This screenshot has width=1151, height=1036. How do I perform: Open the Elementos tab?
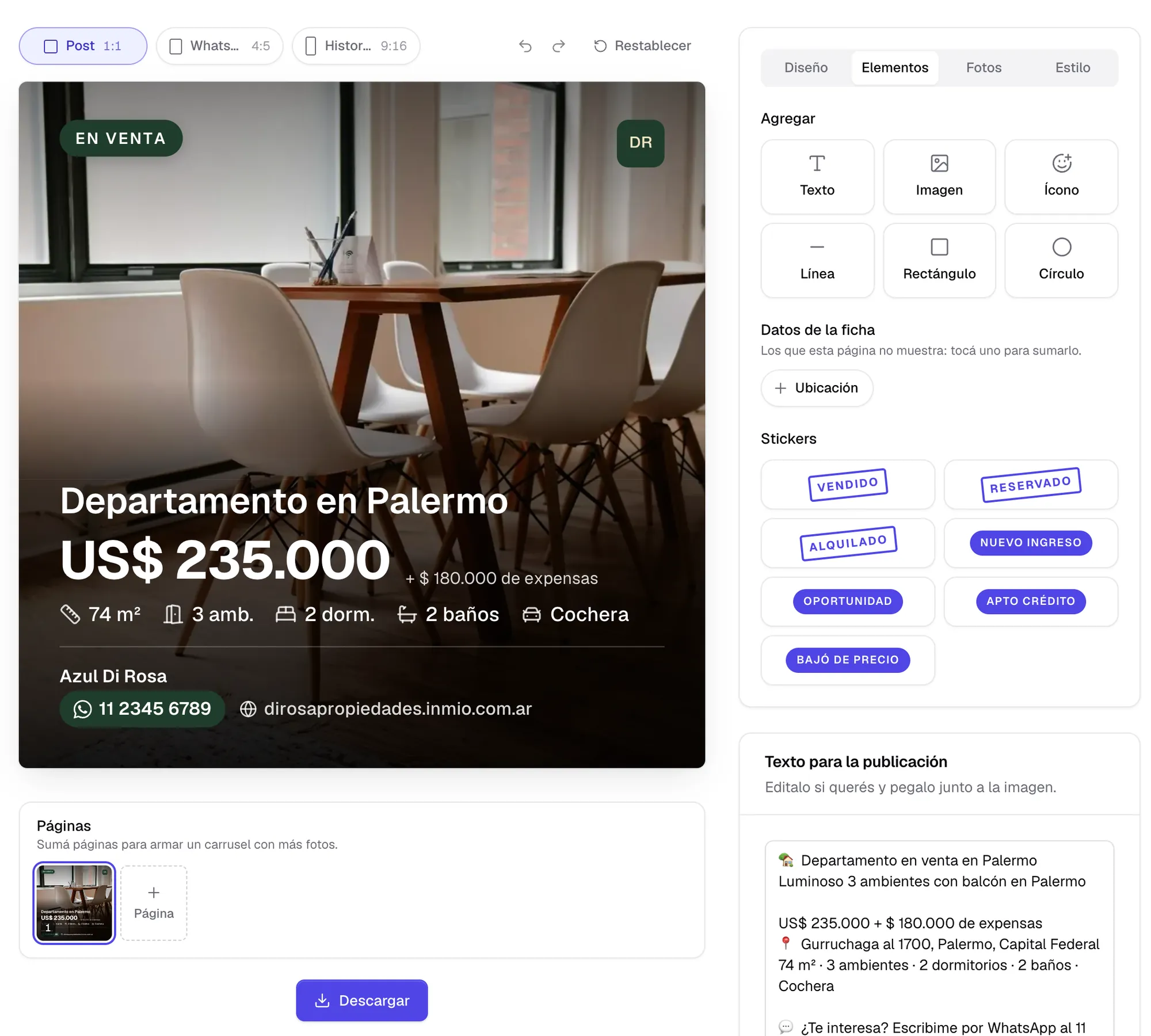point(895,68)
